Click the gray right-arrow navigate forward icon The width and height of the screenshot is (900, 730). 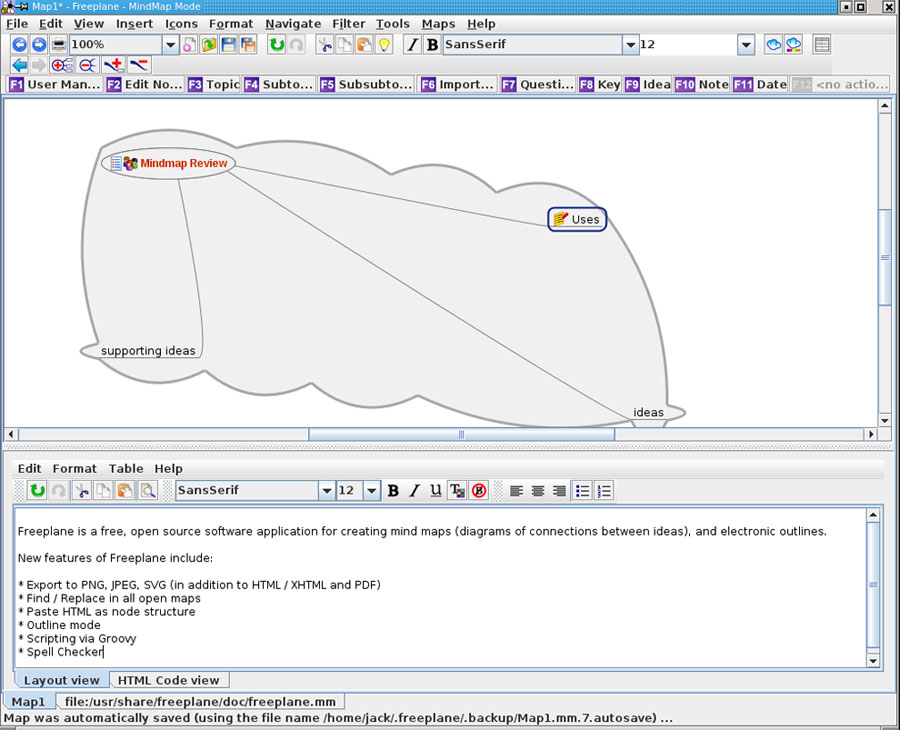click(39, 65)
